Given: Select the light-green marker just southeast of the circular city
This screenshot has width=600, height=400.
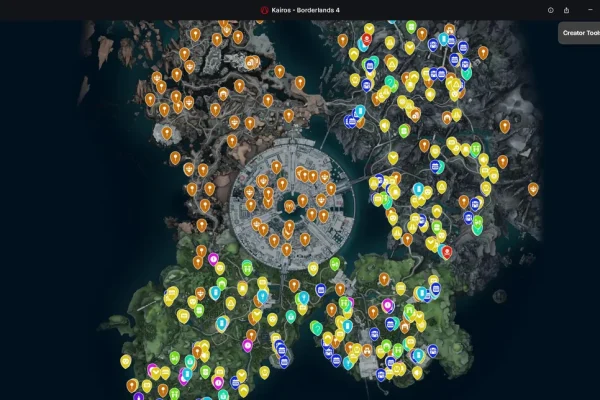Looking at the screenshot, I should tap(335, 264).
